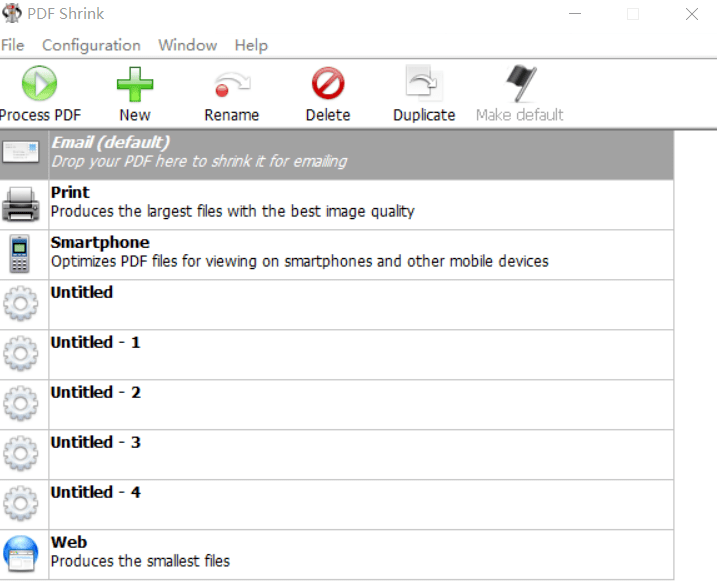The image size is (717, 585).
Task: Click the green Process PDF play icon
Action: click(39, 83)
